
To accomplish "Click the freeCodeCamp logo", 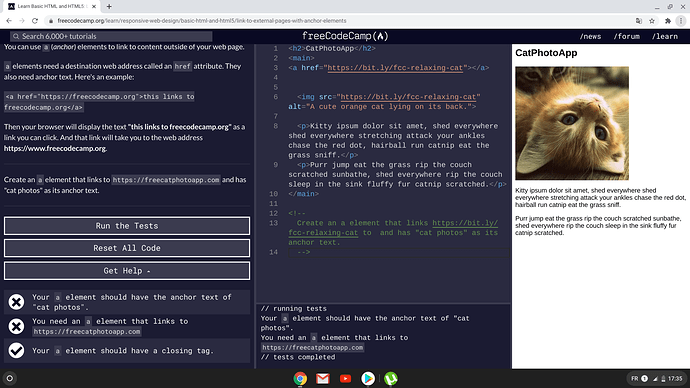I will (345, 36).
